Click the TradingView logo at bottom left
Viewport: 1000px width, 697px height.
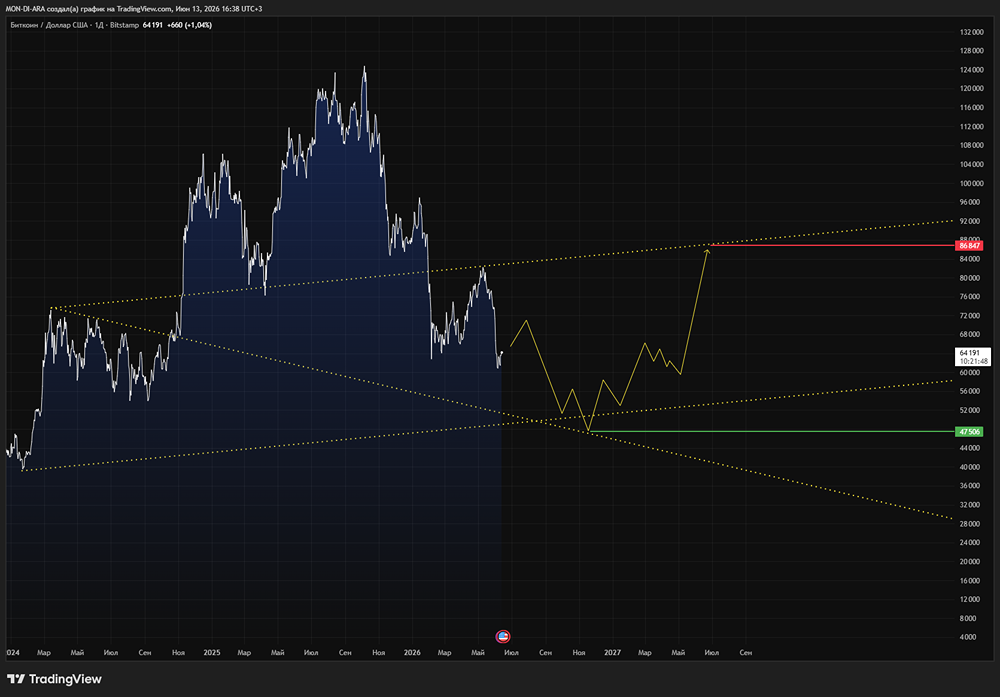[x=54, y=679]
